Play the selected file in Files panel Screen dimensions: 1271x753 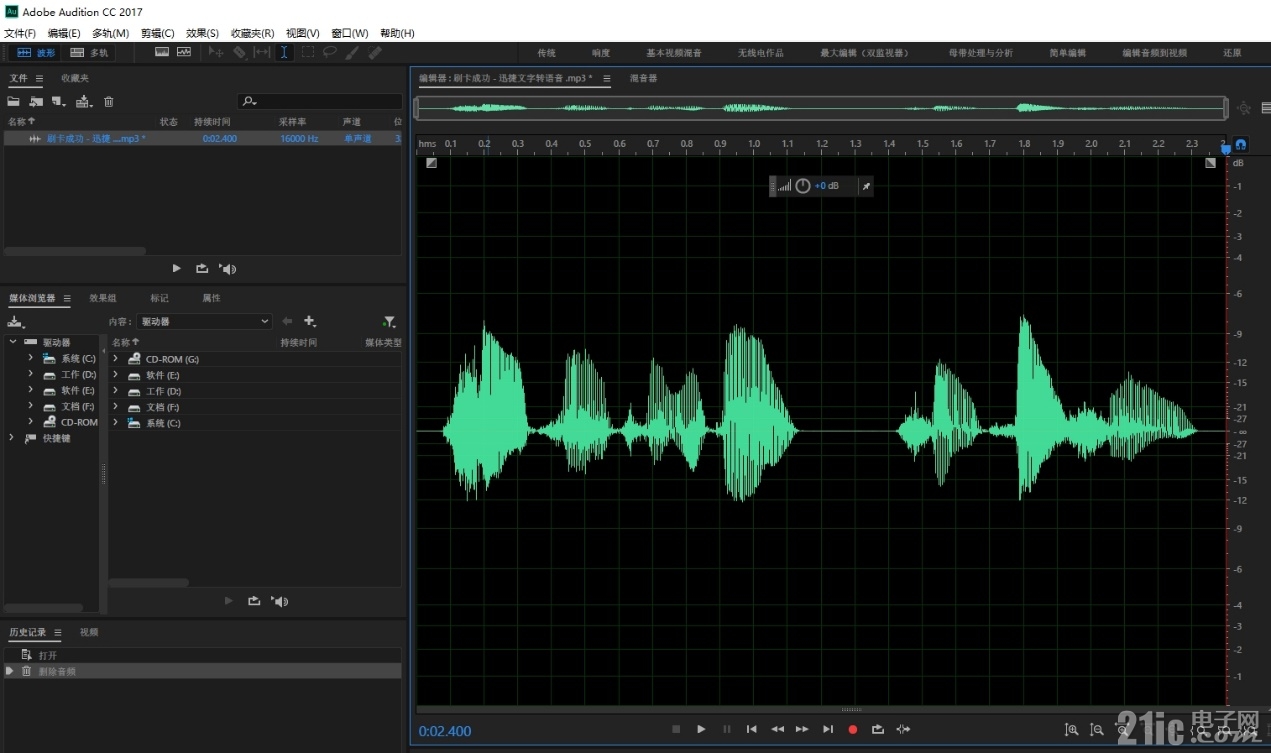pos(177,268)
